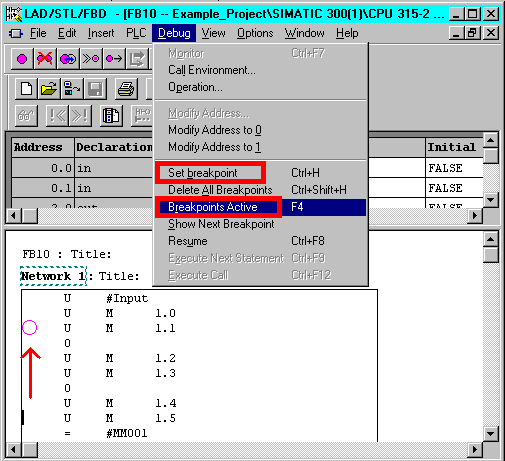Click the #Input statement line
The image size is (505, 461).
(x=106, y=298)
